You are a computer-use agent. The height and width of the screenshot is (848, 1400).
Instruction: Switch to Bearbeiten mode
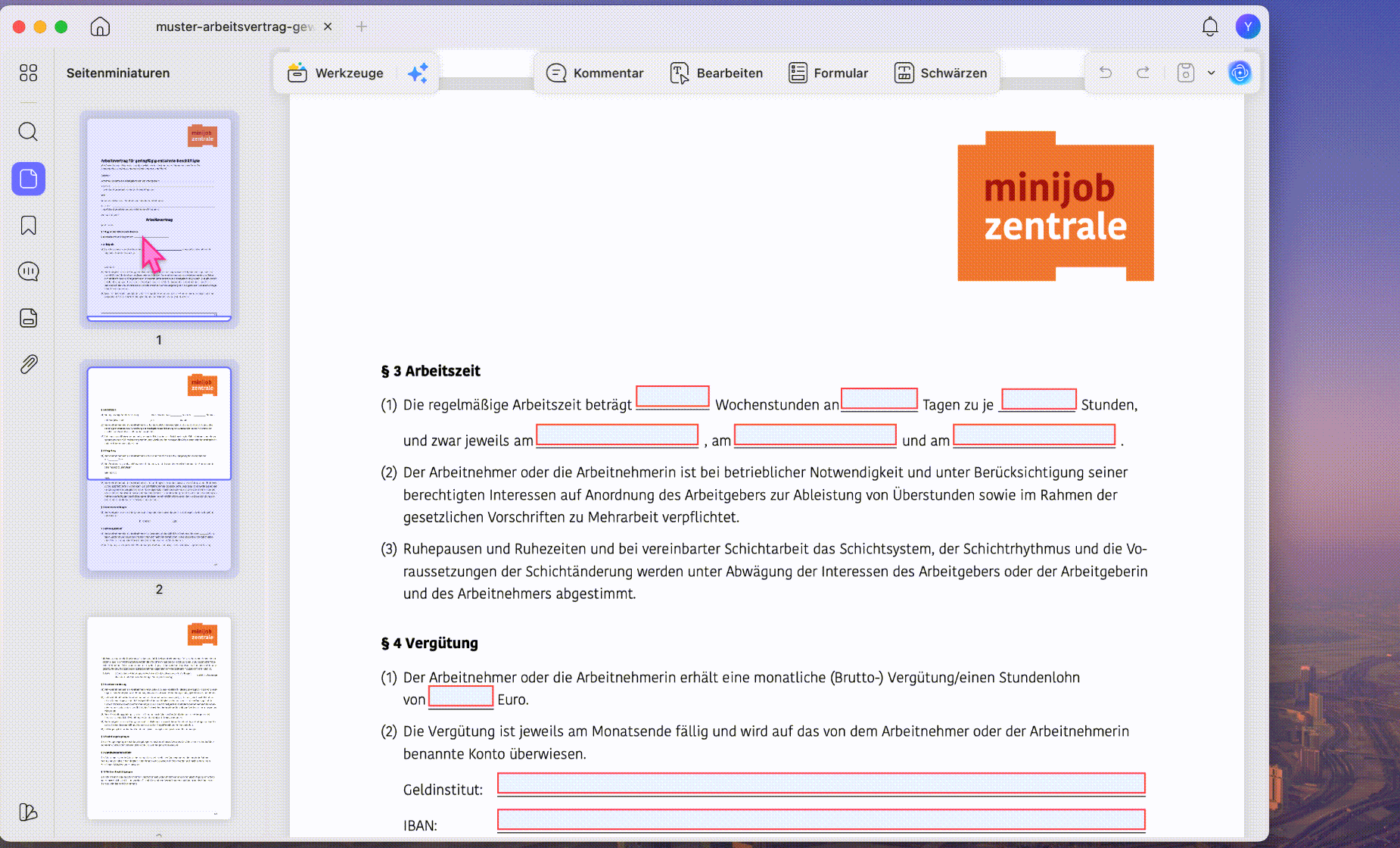[717, 73]
